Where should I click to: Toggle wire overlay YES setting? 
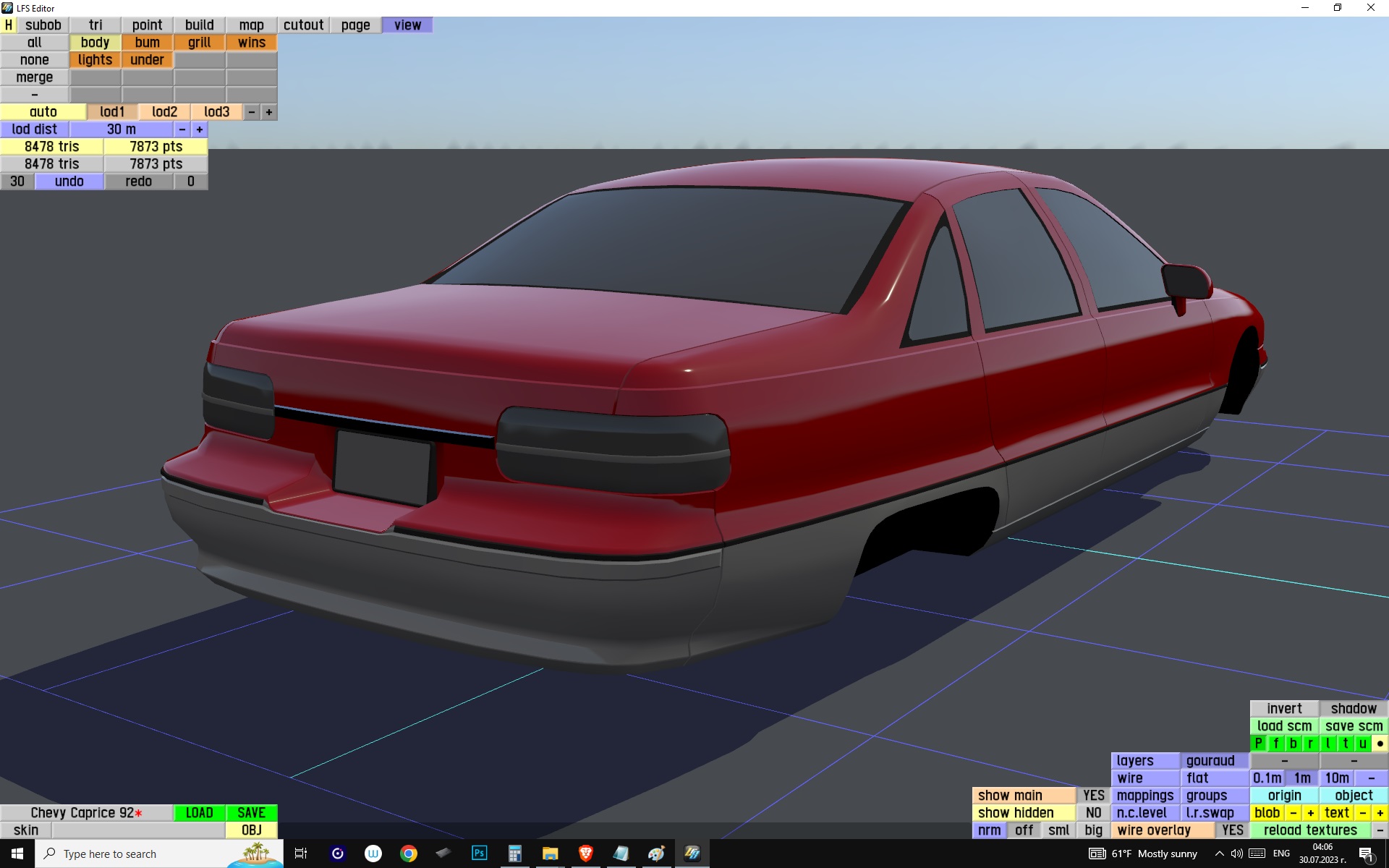(1232, 830)
